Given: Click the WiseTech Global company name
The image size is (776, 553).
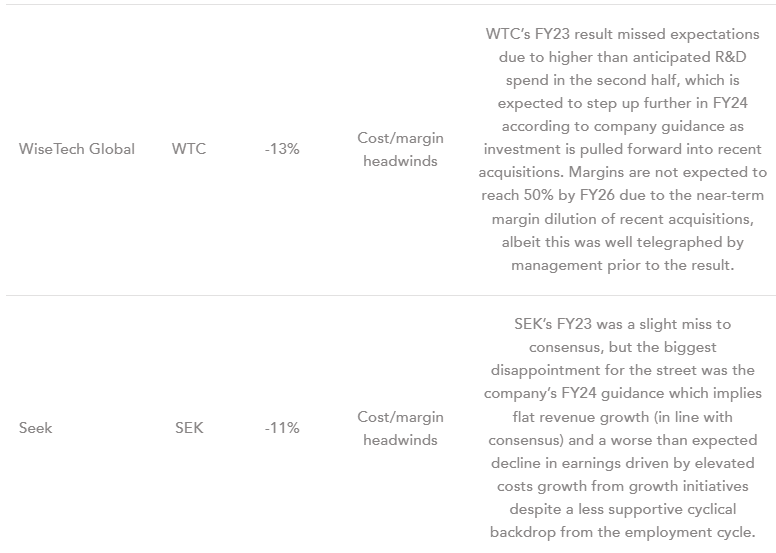Looking at the screenshot, I should point(77,149).
